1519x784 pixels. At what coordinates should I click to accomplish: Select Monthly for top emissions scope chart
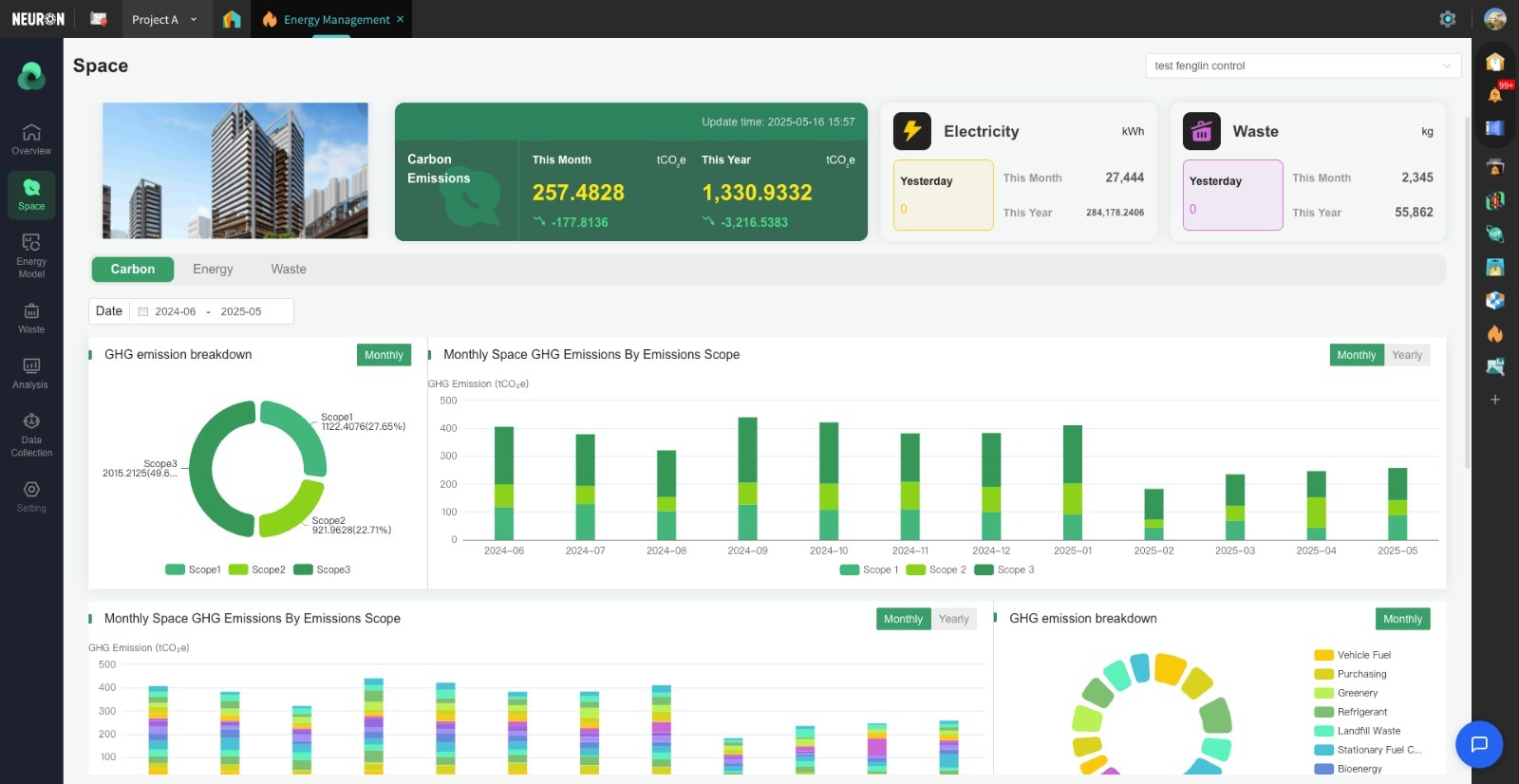click(x=1357, y=355)
